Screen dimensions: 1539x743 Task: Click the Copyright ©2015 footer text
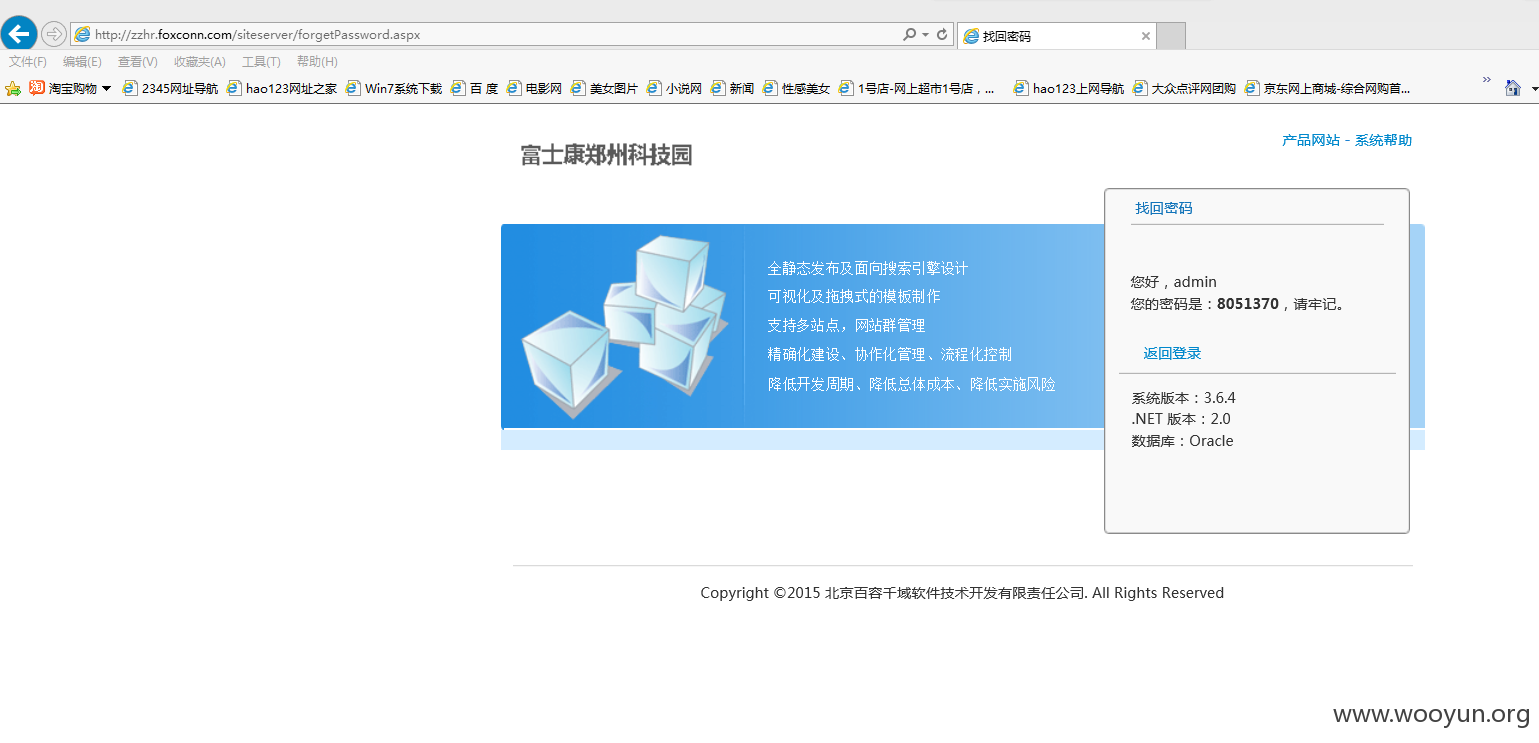962,593
